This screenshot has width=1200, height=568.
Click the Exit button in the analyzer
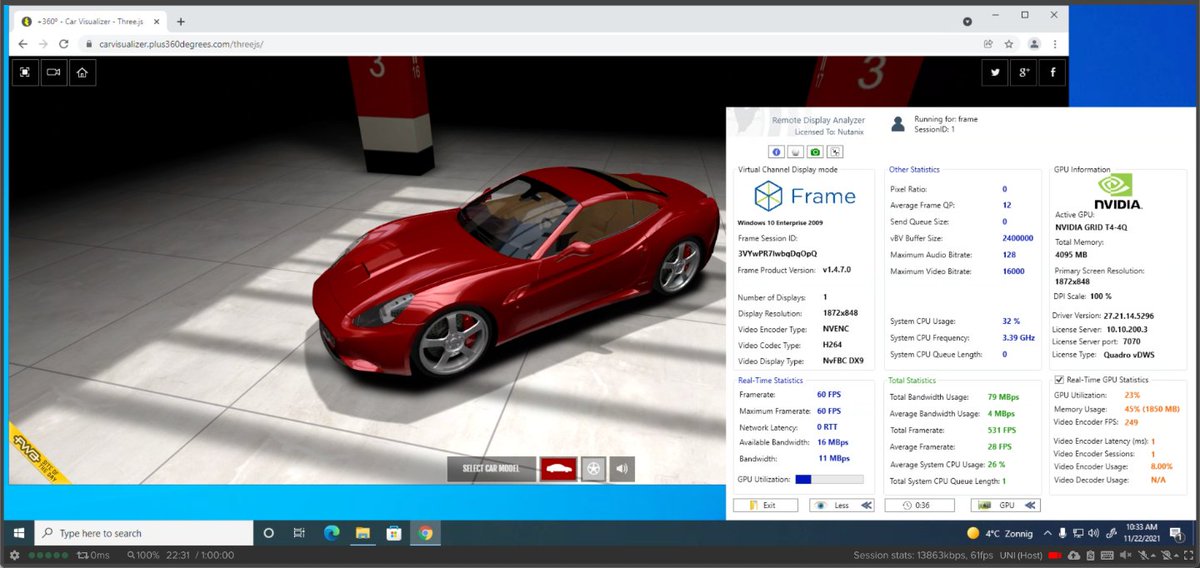tap(765, 505)
